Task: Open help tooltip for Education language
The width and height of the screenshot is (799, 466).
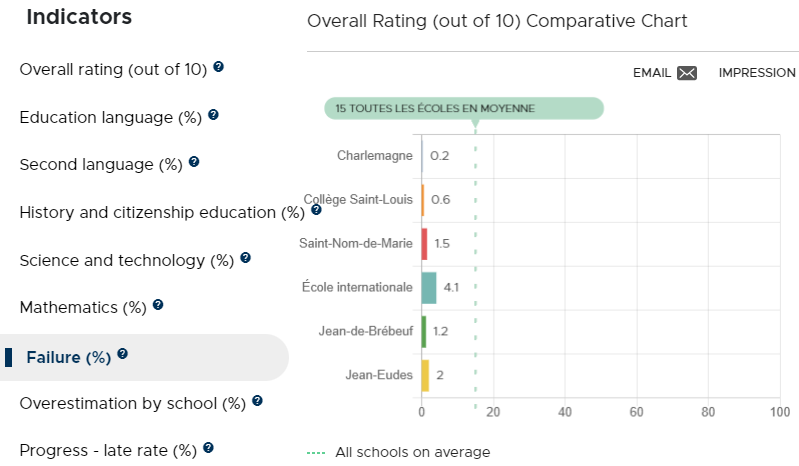Action: click(214, 115)
